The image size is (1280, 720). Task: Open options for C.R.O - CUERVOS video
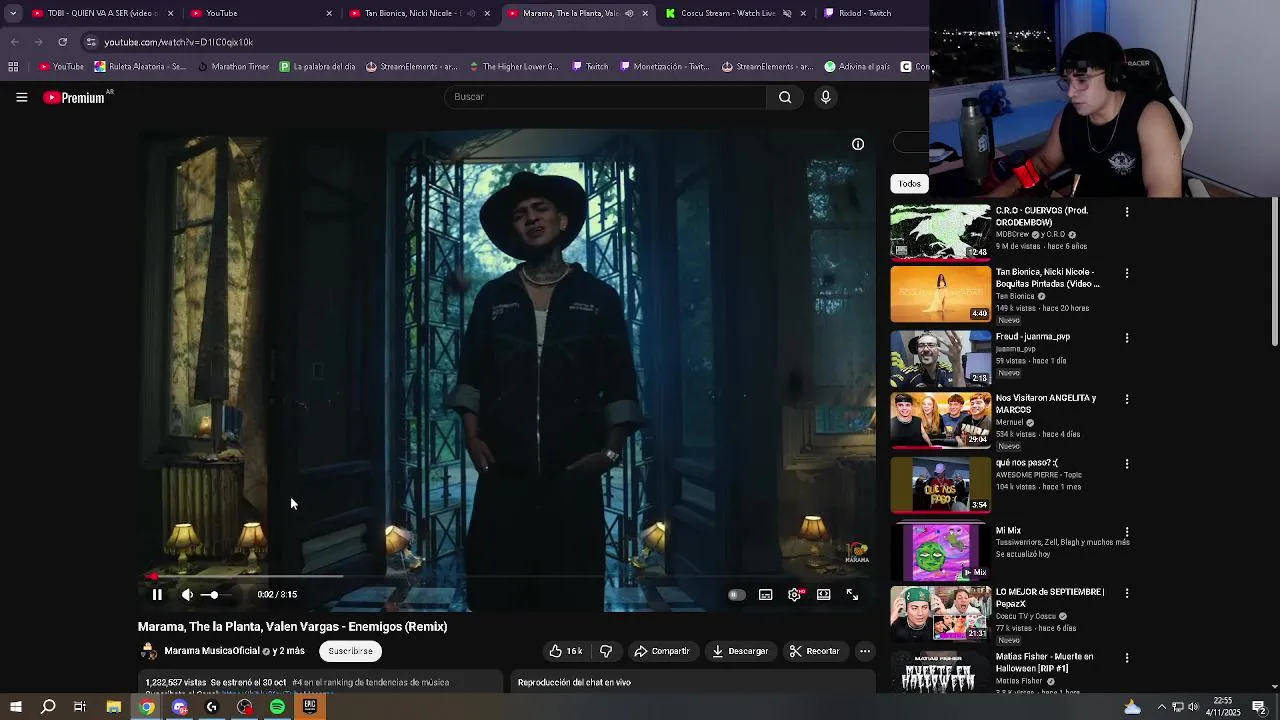click(x=1127, y=212)
